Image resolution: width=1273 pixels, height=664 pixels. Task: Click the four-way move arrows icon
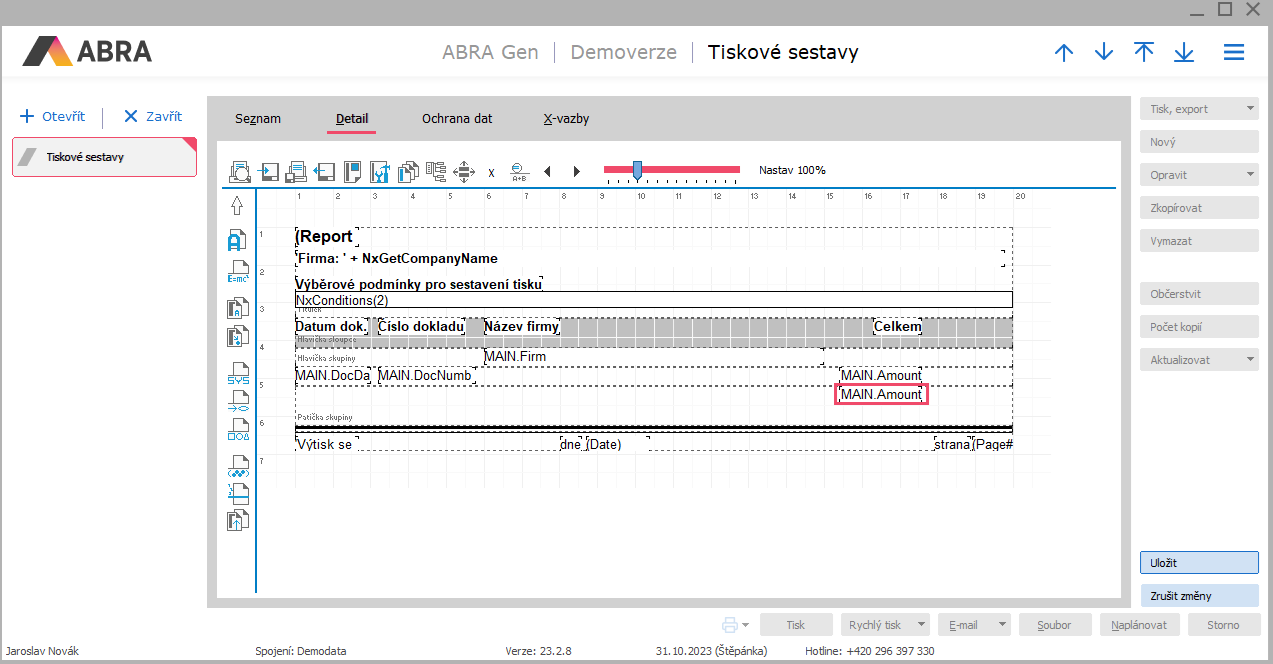click(464, 171)
